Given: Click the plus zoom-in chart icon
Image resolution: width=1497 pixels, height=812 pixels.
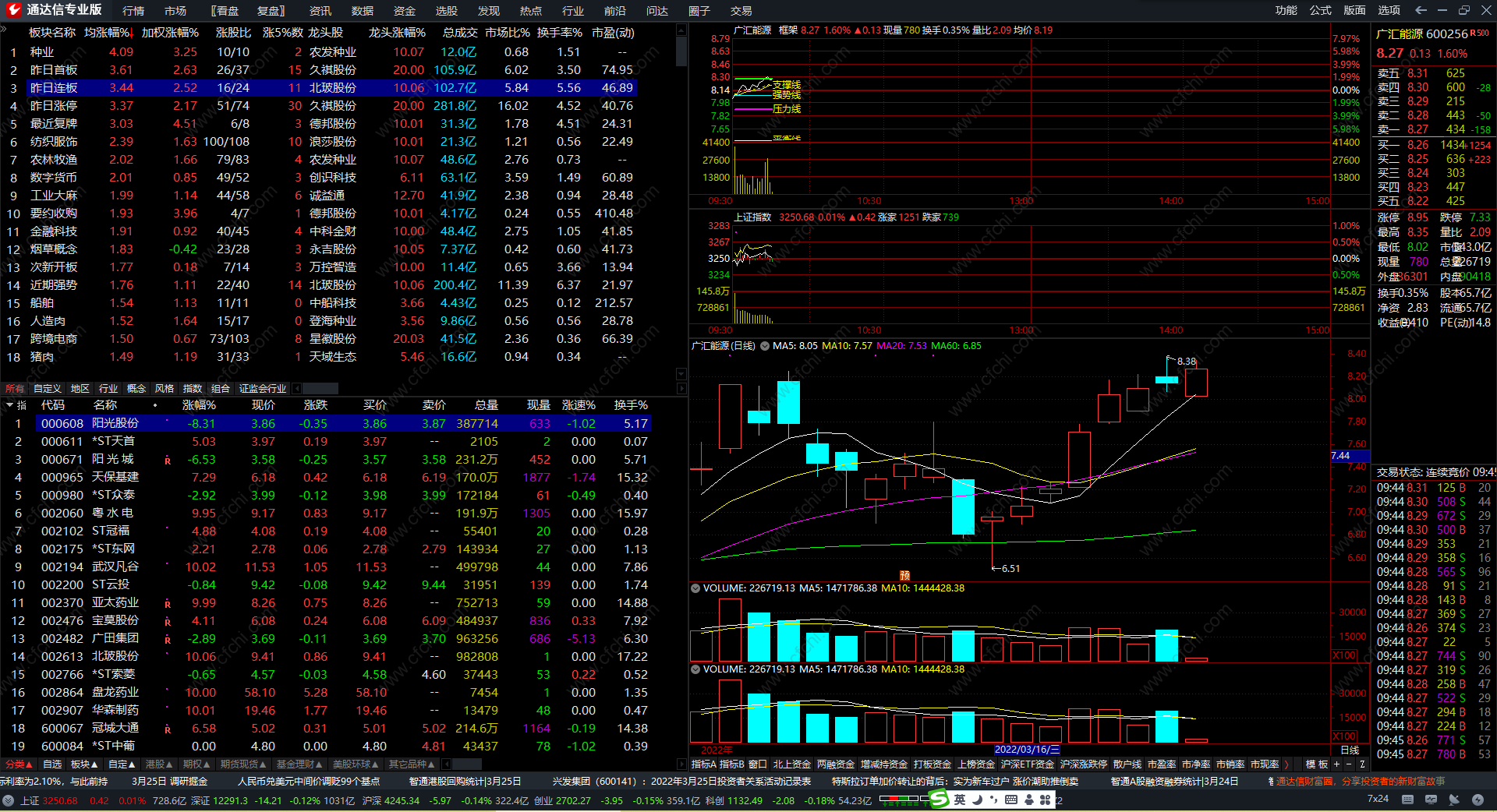Looking at the screenshot, I should click(1336, 764).
